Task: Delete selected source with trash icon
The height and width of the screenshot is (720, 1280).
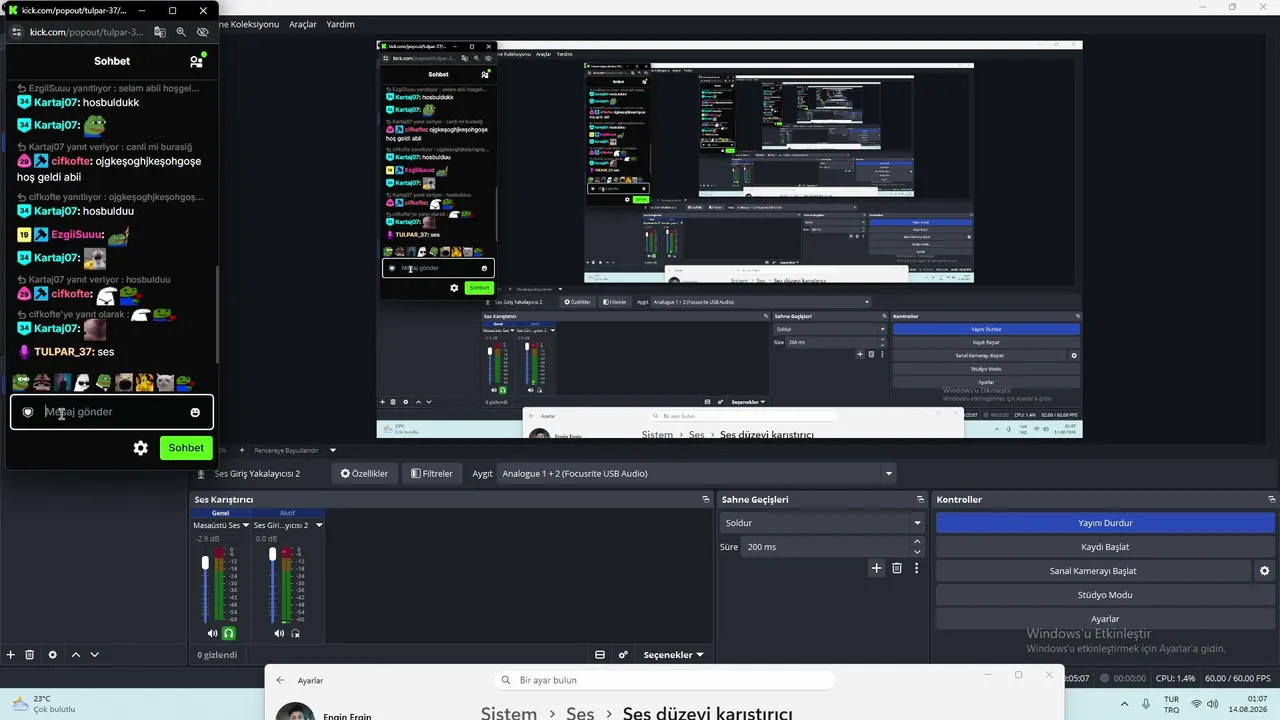Action: point(30,655)
